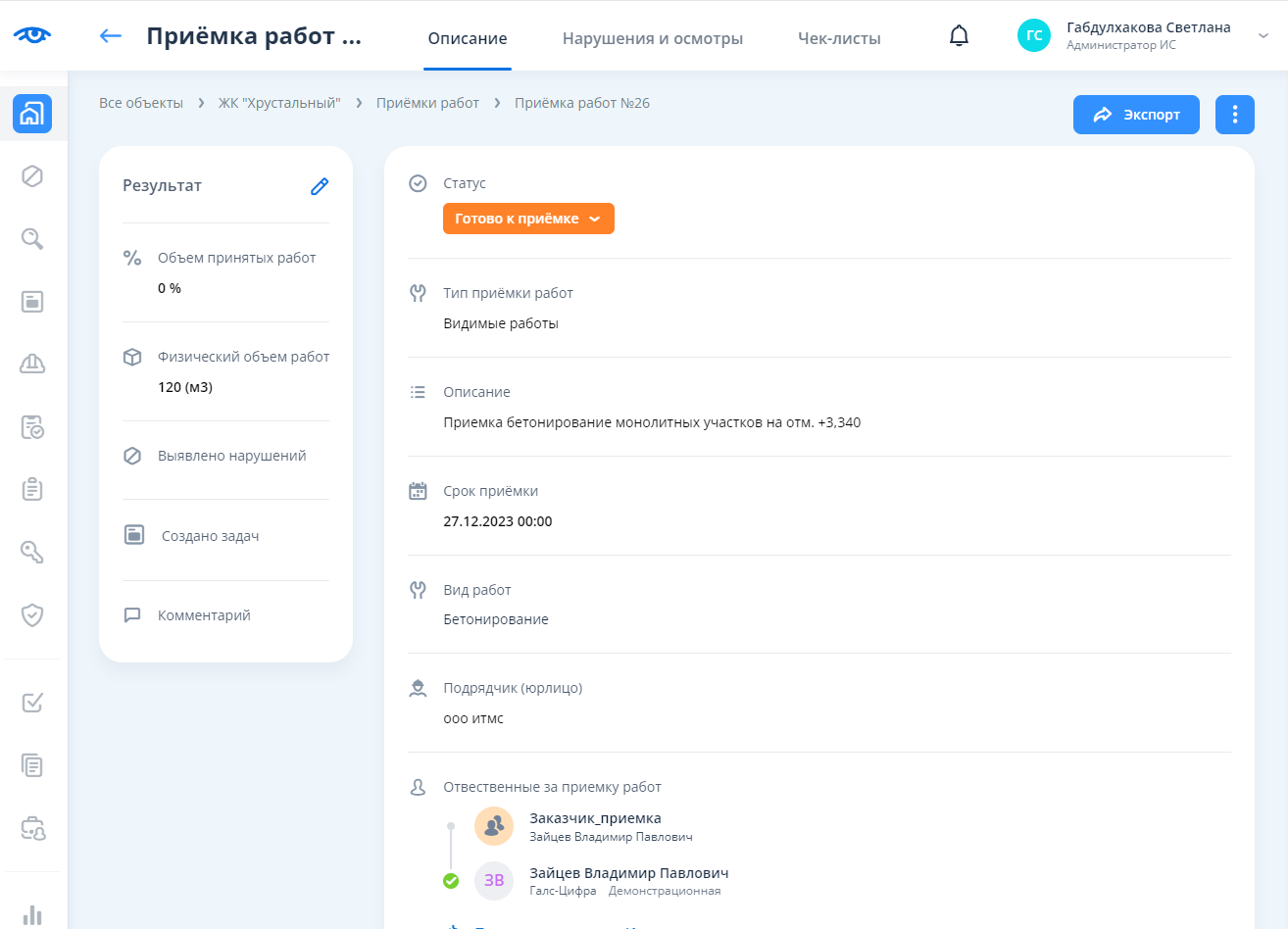
Task: Open the three-dot more options menu
Action: (1234, 115)
